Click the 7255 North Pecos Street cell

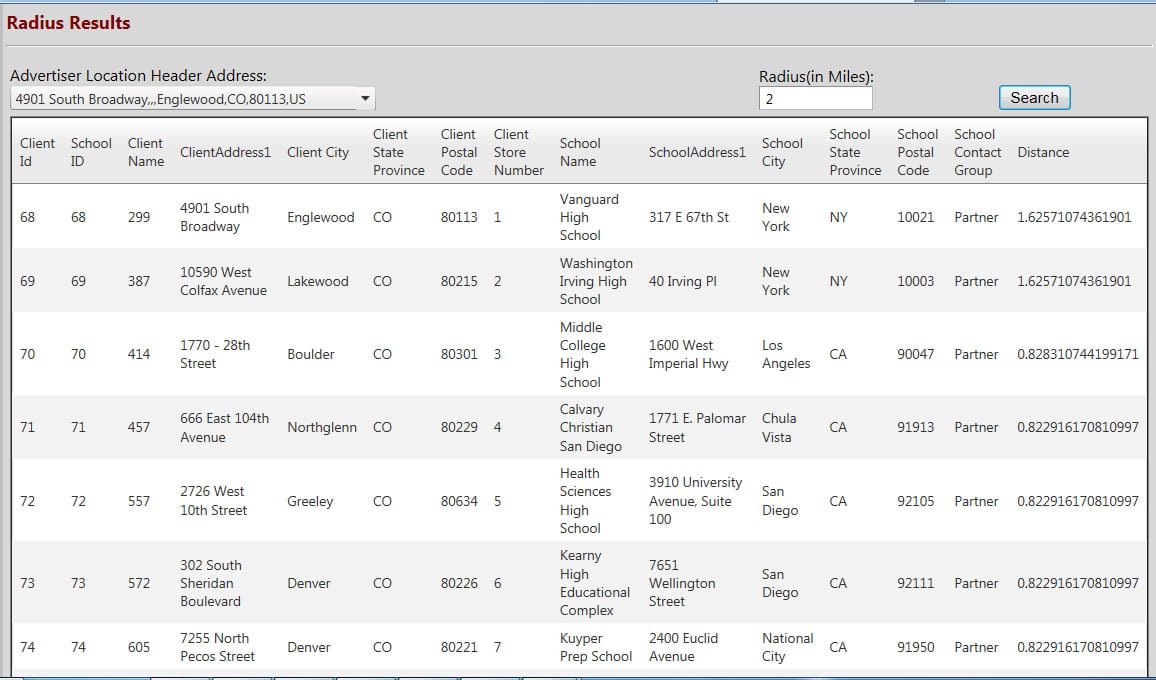(217, 647)
